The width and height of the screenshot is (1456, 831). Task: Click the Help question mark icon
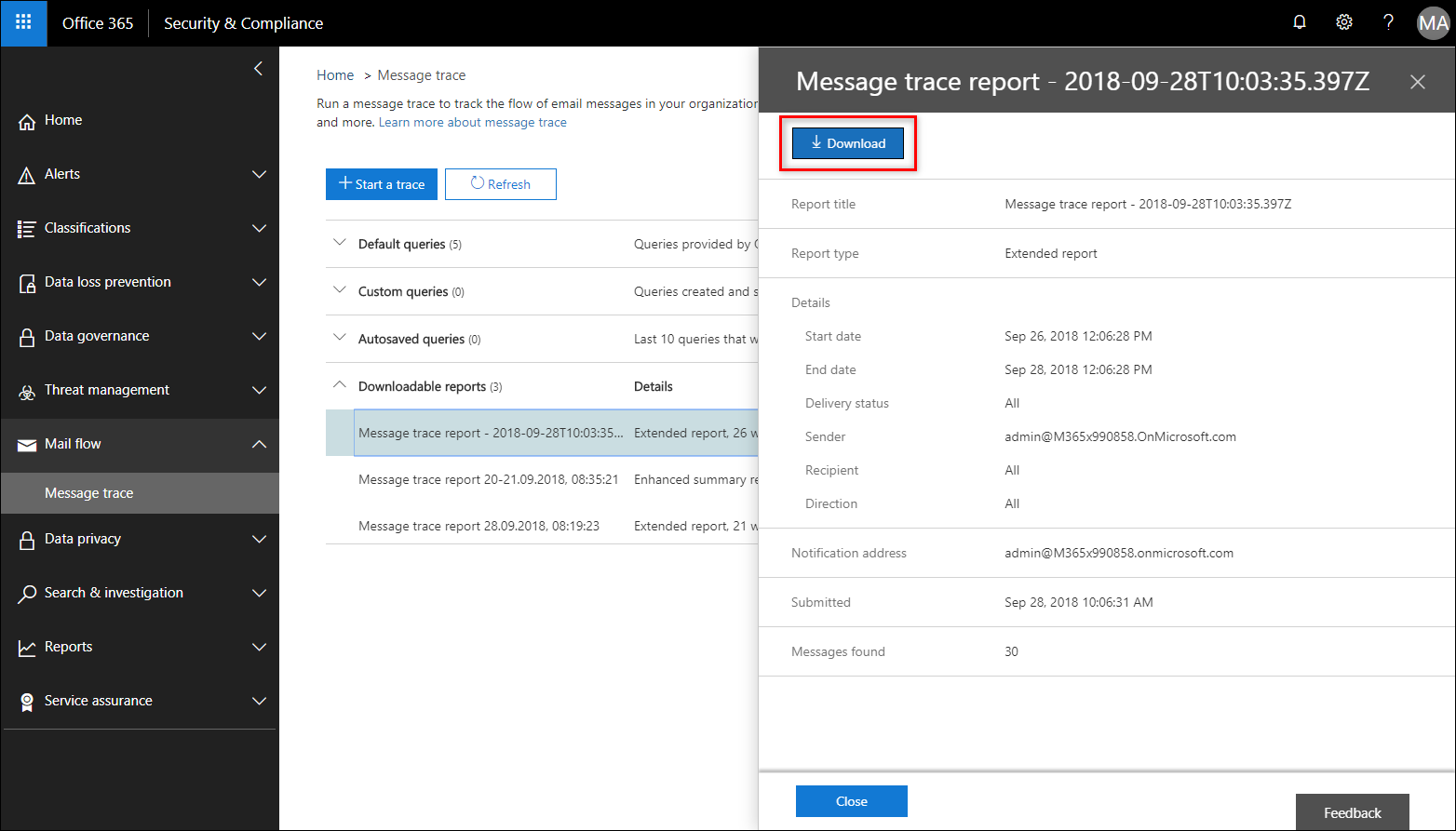(x=1388, y=21)
